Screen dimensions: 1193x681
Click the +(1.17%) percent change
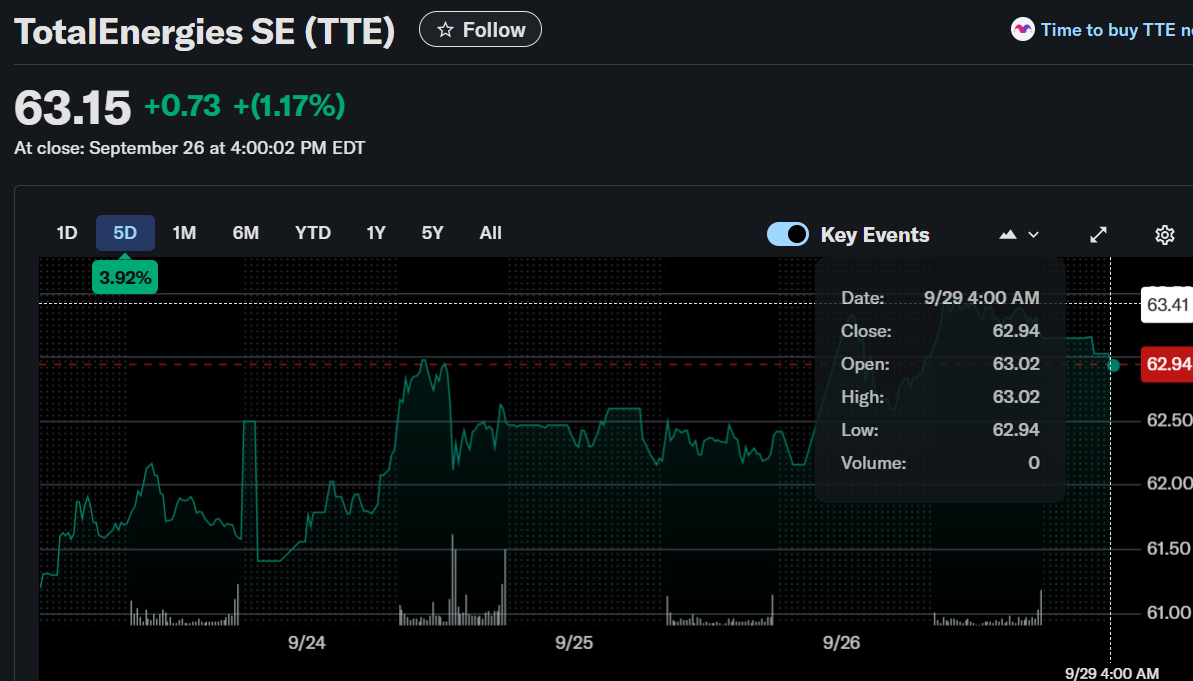point(289,106)
